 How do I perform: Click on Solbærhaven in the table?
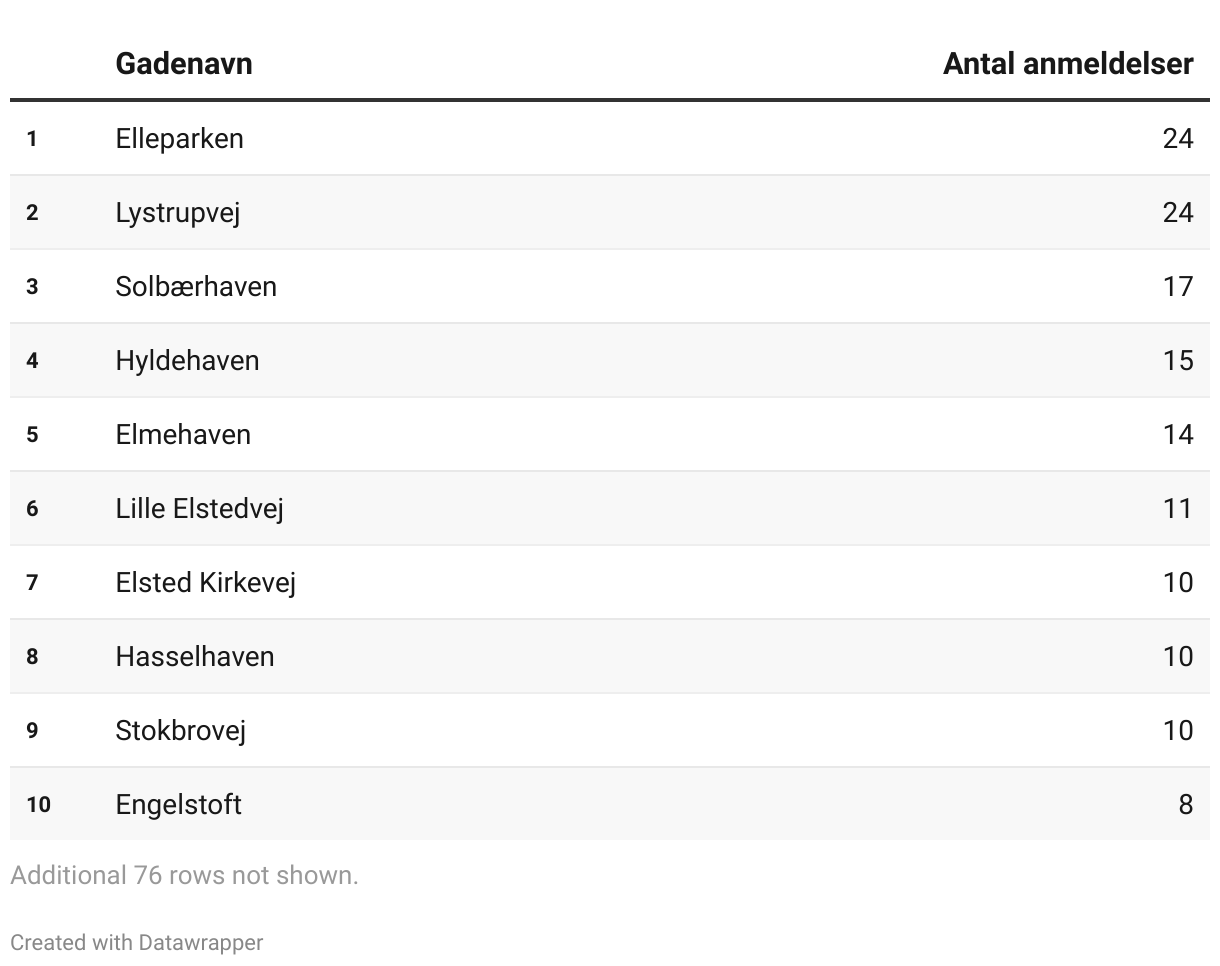tap(196, 286)
